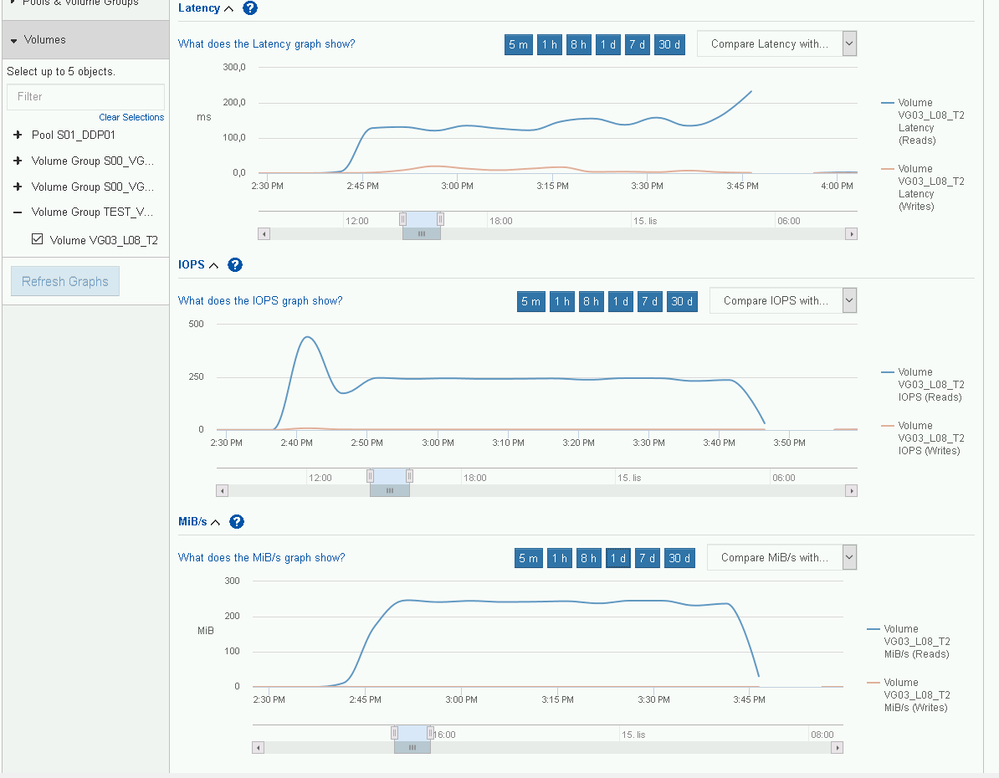
Task: Select the 30 d range on IOPS graph
Action: [682, 301]
